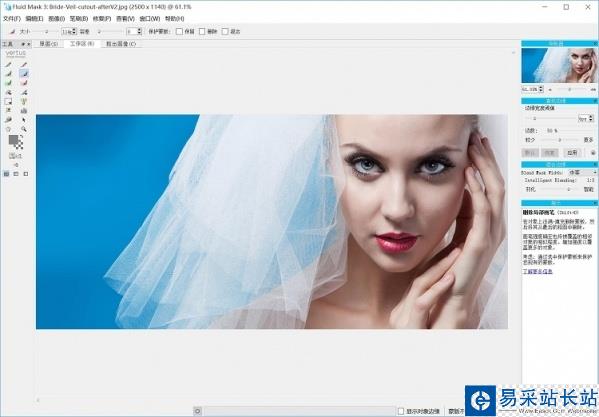Open the 查看(V) menu
This screenshot has height=417, width=599.
125,19
